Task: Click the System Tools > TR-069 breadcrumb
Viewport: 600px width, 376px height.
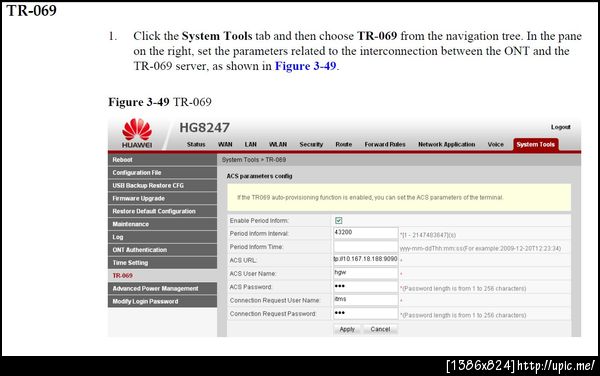Action: 254,160
